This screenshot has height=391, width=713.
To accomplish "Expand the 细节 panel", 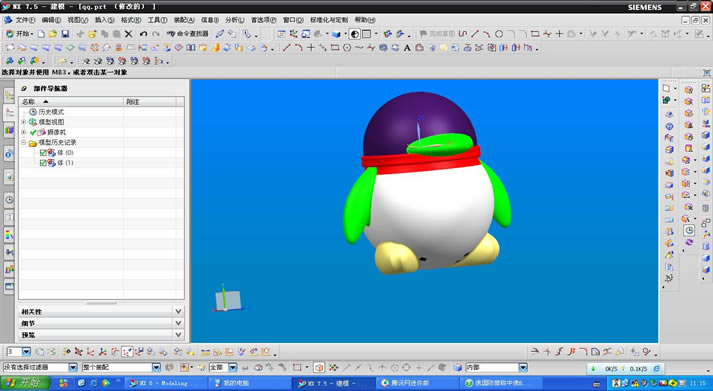I will (101, 323).
